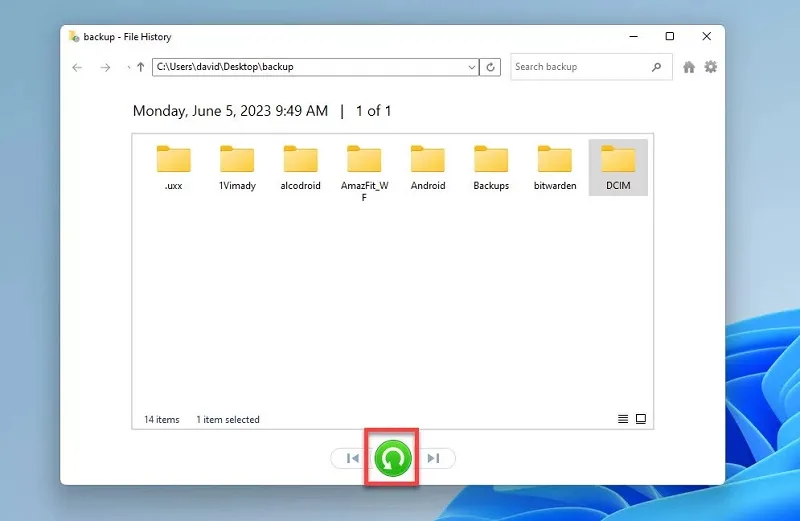Select the AmazFit_WF folder
Screen dimensions: 800x521
pyautogui.click(x=364, y=173)
